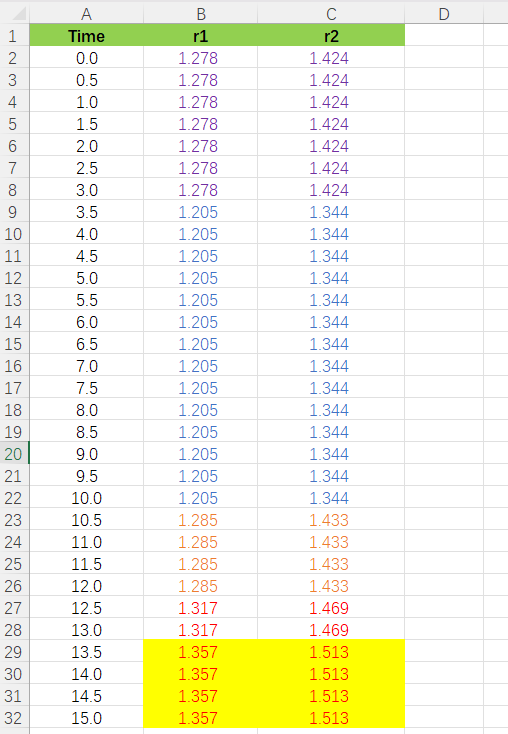The width and height of the screenshot is (508, 734).
Task: Click r2 value 1.433 in row 26
Action: pos(331,586)
